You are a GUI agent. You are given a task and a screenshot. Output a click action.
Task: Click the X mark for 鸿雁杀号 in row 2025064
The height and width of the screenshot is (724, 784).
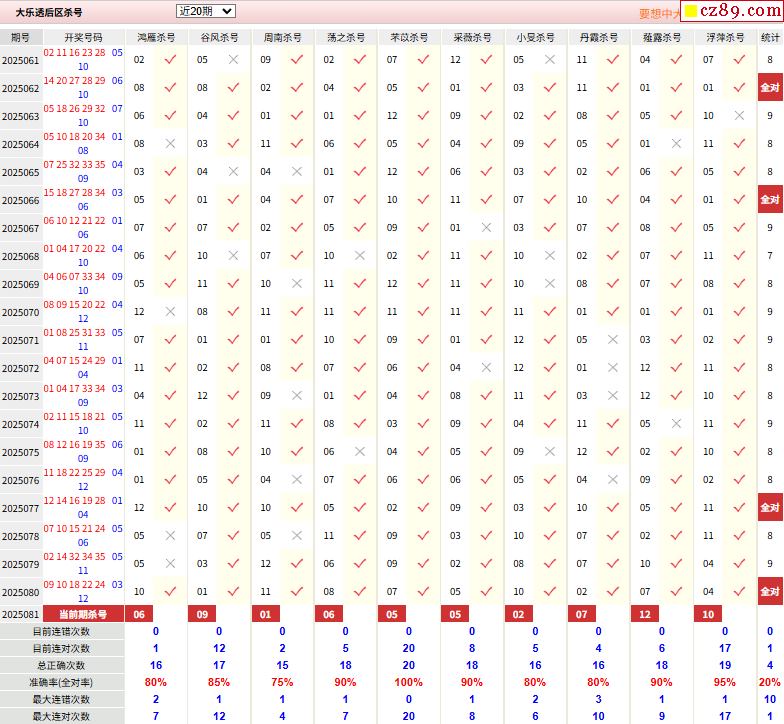tap(170, 144)
